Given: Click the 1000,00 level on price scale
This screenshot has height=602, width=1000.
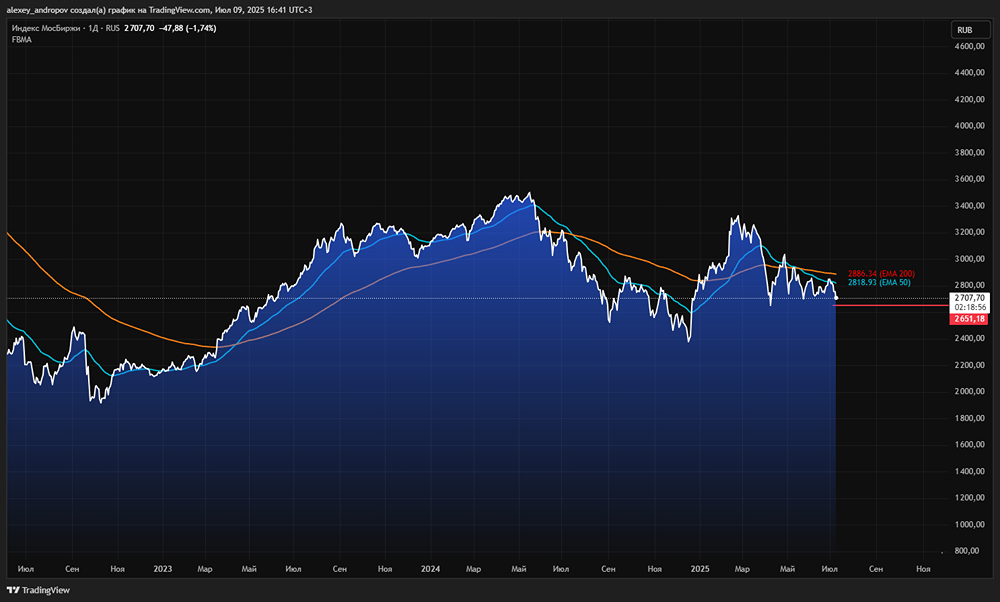Looking at the screenshot, I should point(970,524).
